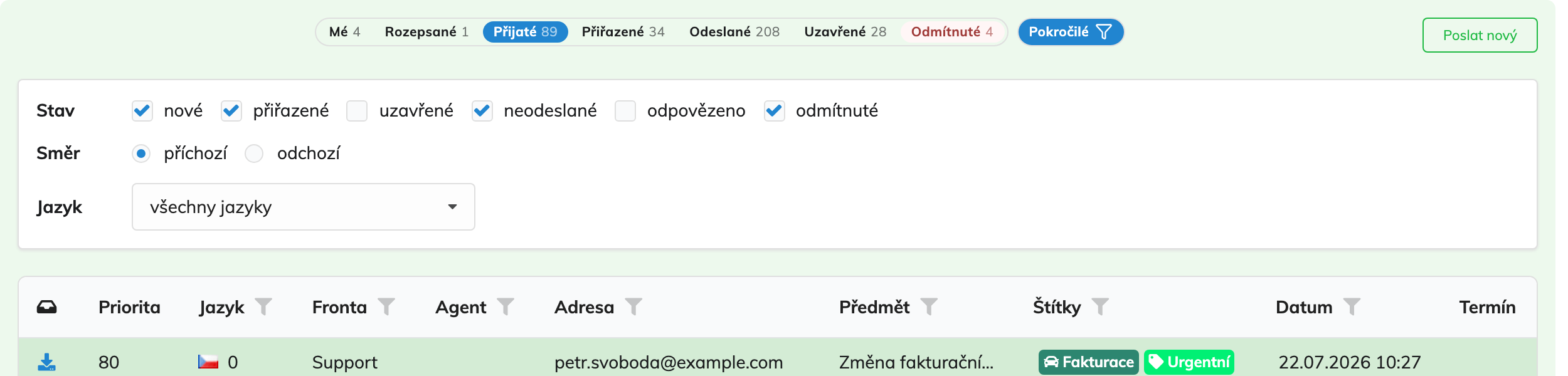Image resolution: width=1568 pixels, height=376 pixels.
Task: Click the Poslat nový button
Action: pos(1480,35)
